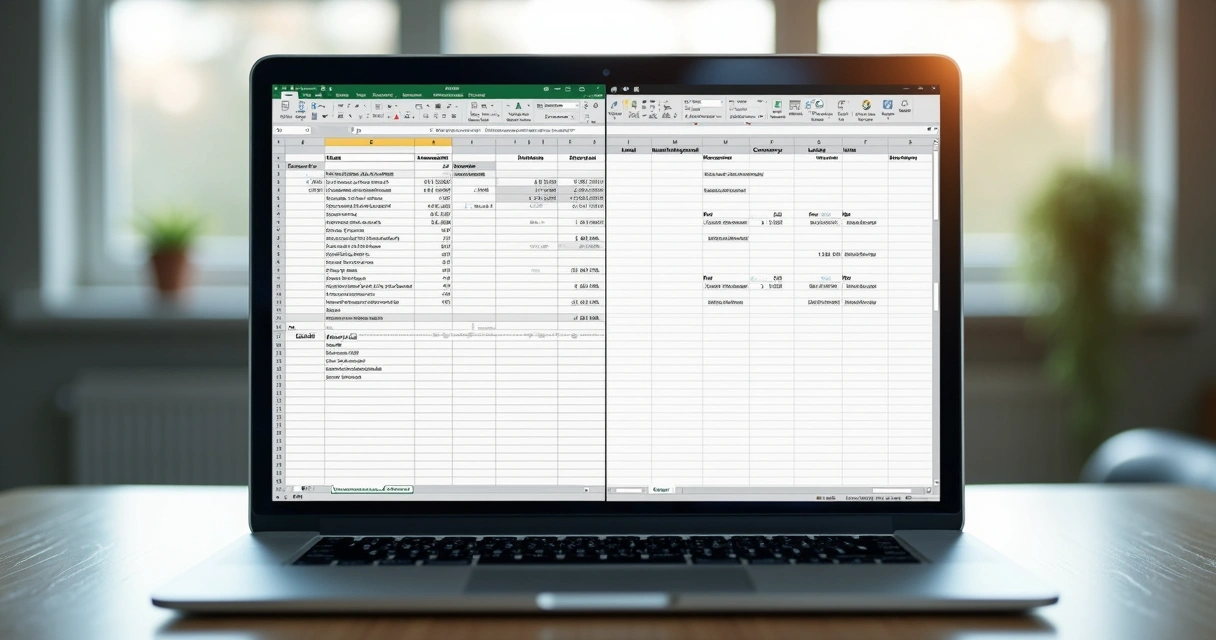Select the Font Color icon in the ribbon

(x=396, y=116)
